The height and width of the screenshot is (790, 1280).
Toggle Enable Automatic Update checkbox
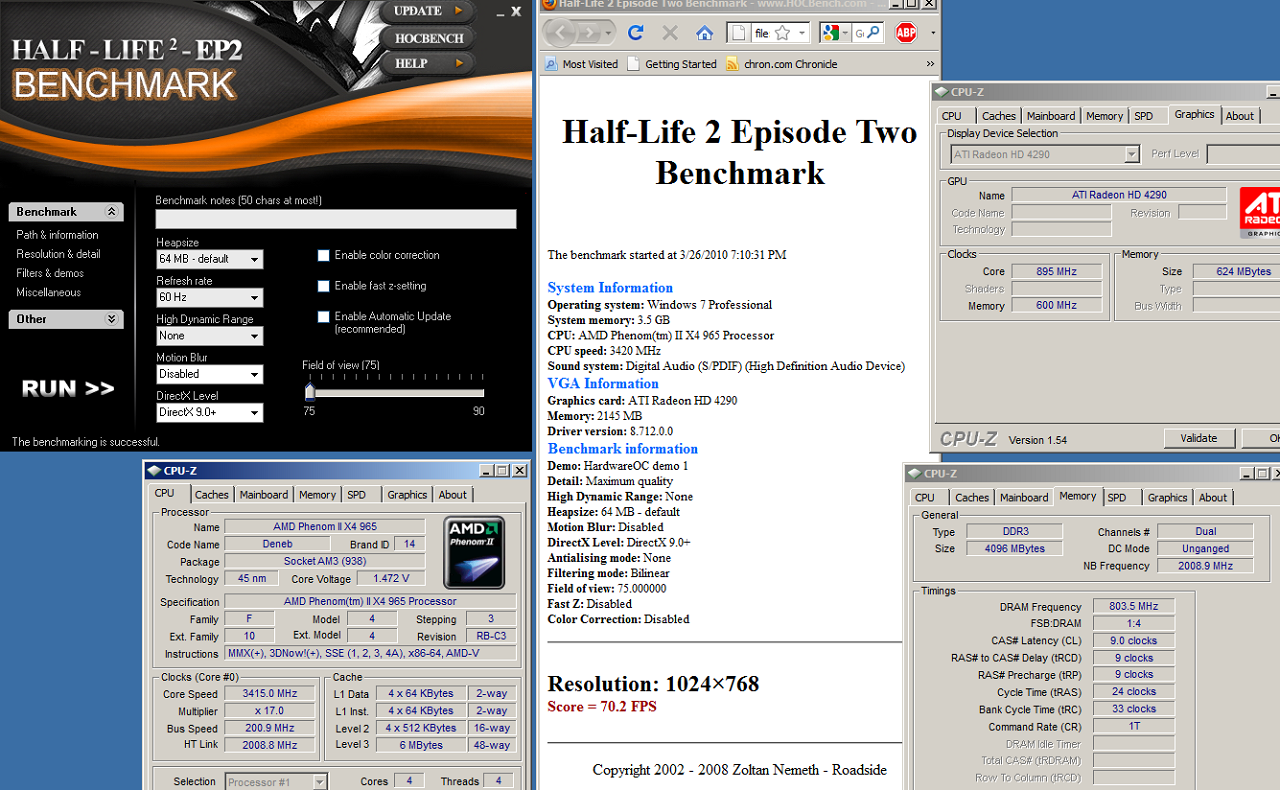click(x=323, y=317)
